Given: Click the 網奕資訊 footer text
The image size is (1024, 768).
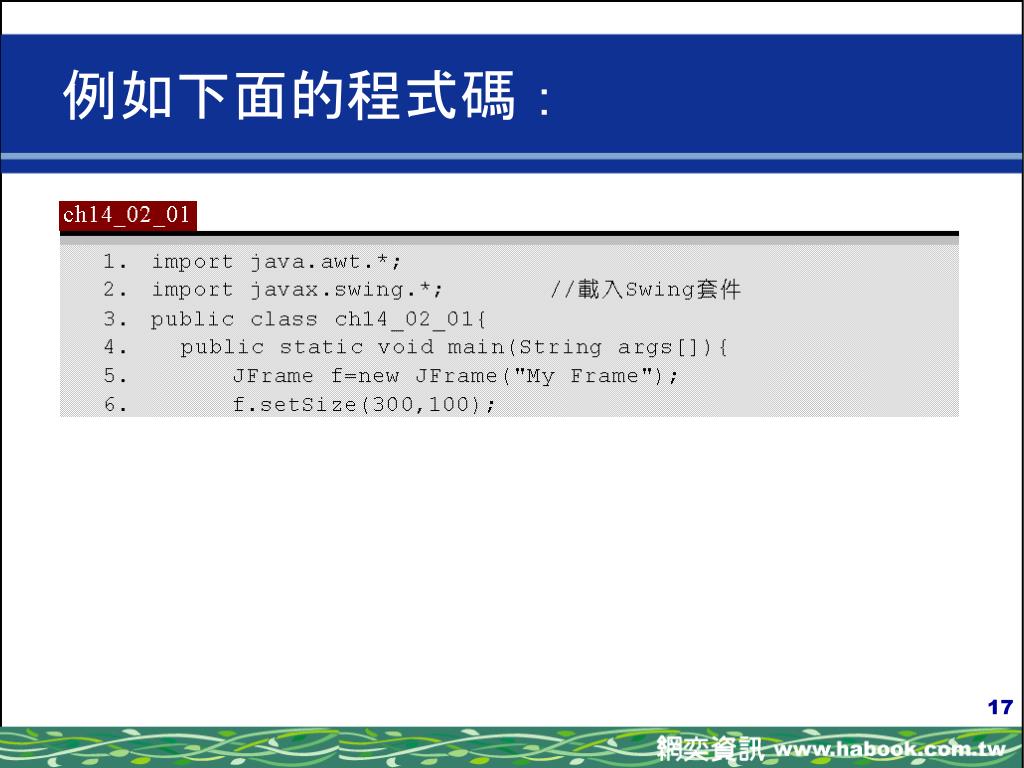Looking at the screenshot, I should pyautogui.click(x=710, y=748).
